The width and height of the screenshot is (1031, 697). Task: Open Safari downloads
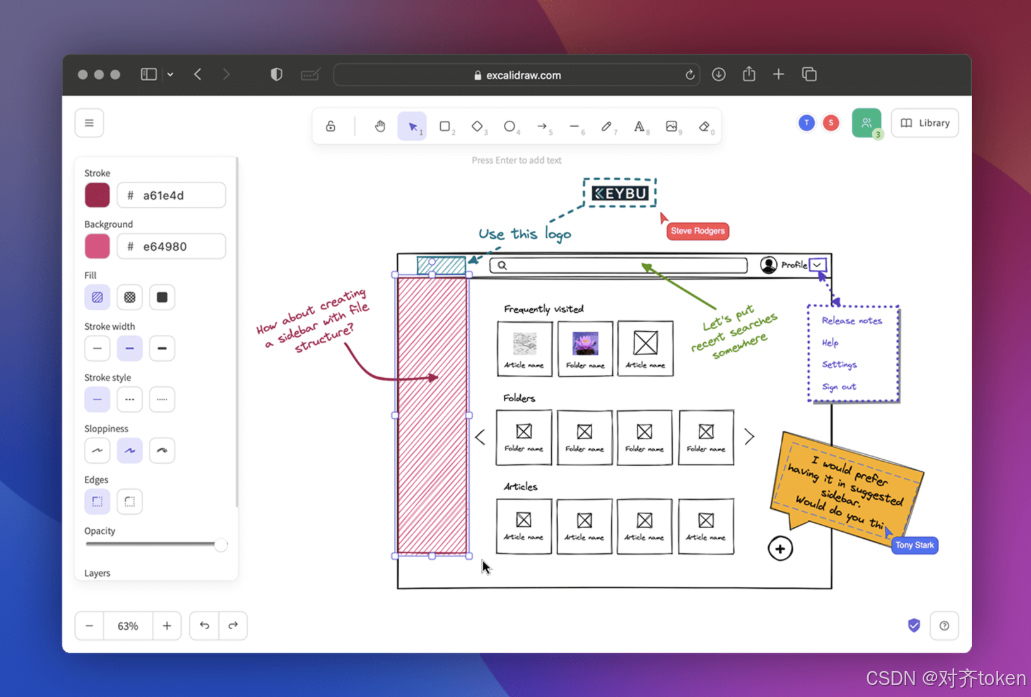coord(719,74)
